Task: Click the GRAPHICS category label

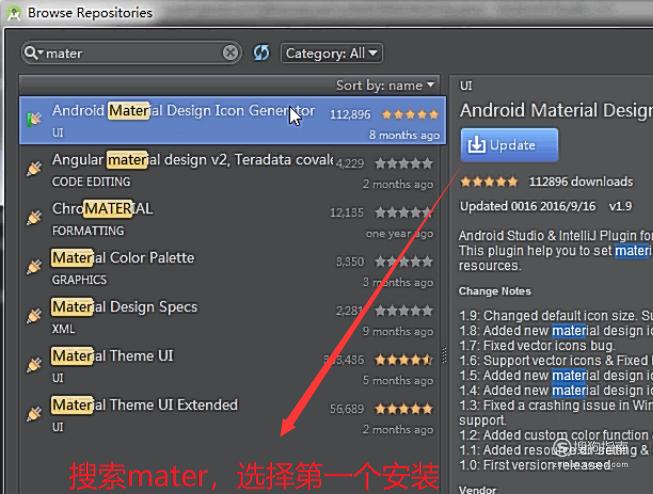Action: pos(79,280)
